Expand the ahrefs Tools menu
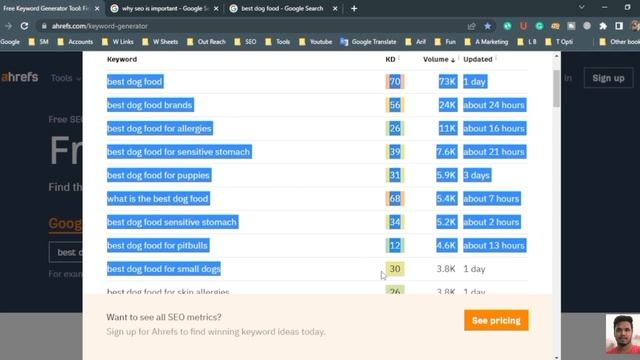Screen dimensions: 640x360 [x=65, y=78]
